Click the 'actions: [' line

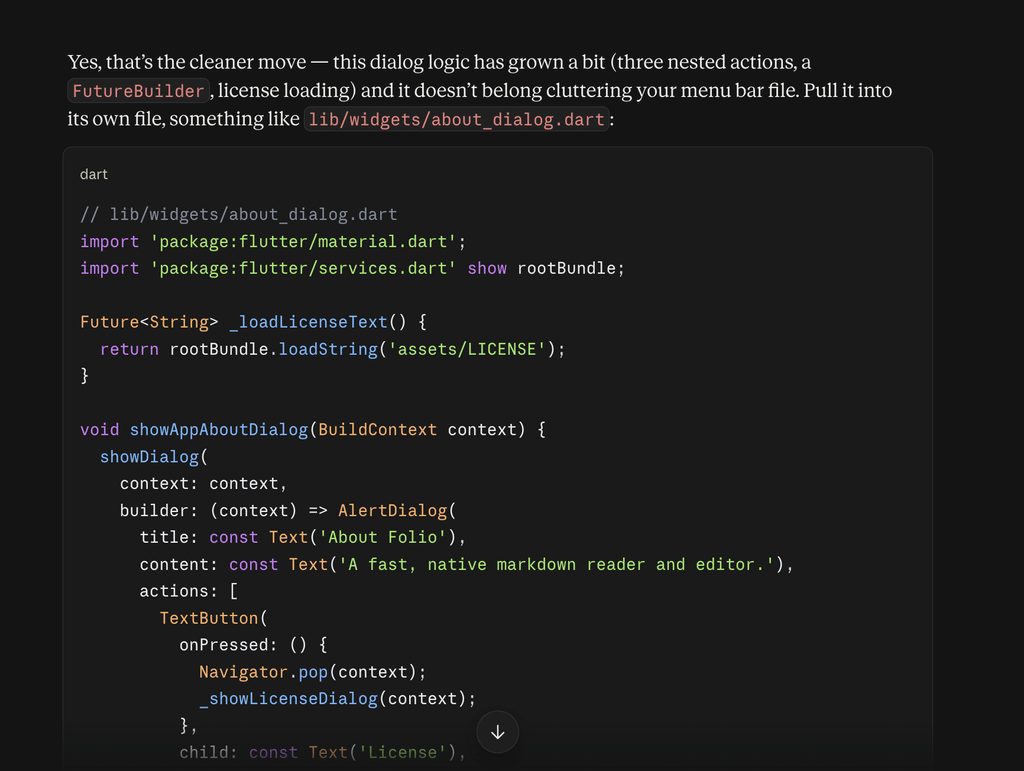coord(189,591)
